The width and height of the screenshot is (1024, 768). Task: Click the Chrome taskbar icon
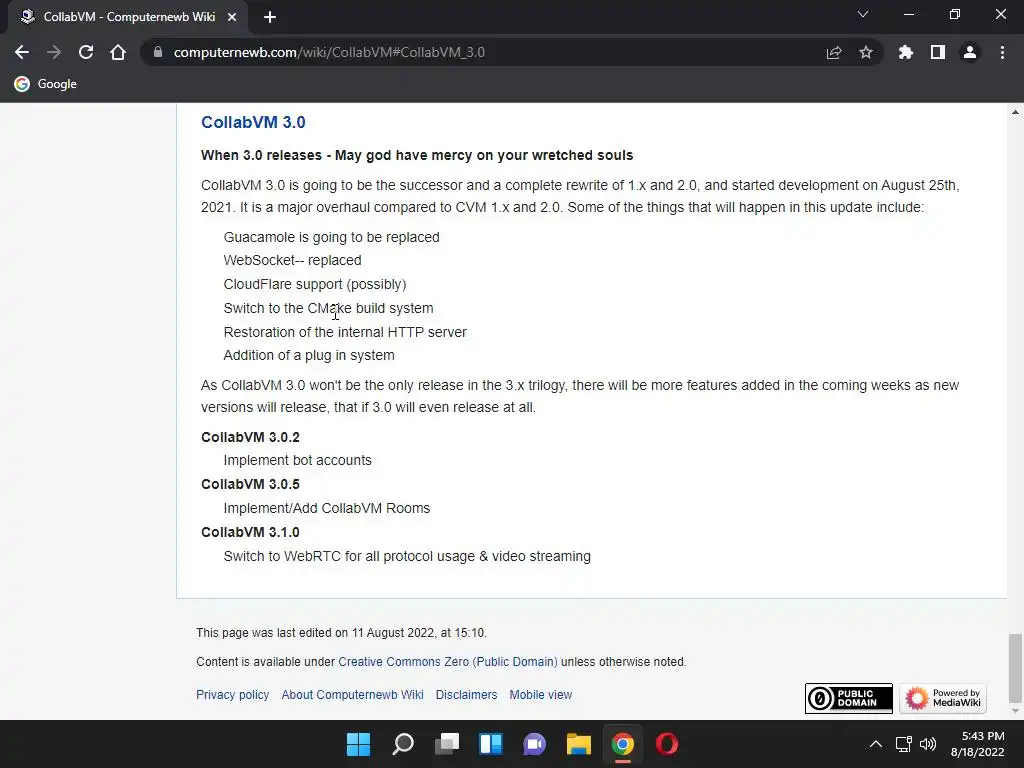click(622, 744)
